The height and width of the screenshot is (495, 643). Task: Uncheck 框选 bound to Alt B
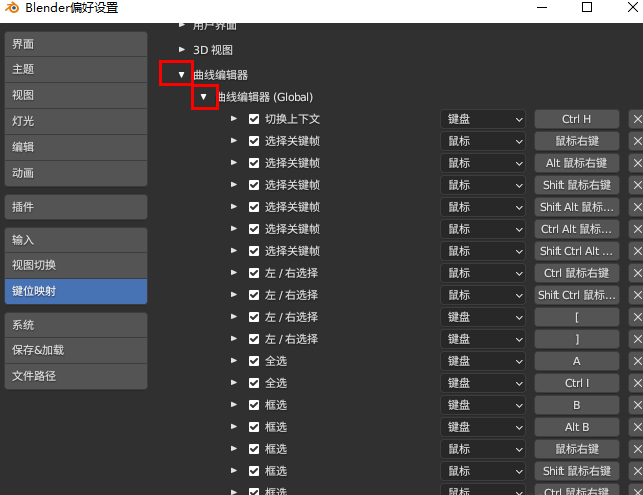coord(254,427)
